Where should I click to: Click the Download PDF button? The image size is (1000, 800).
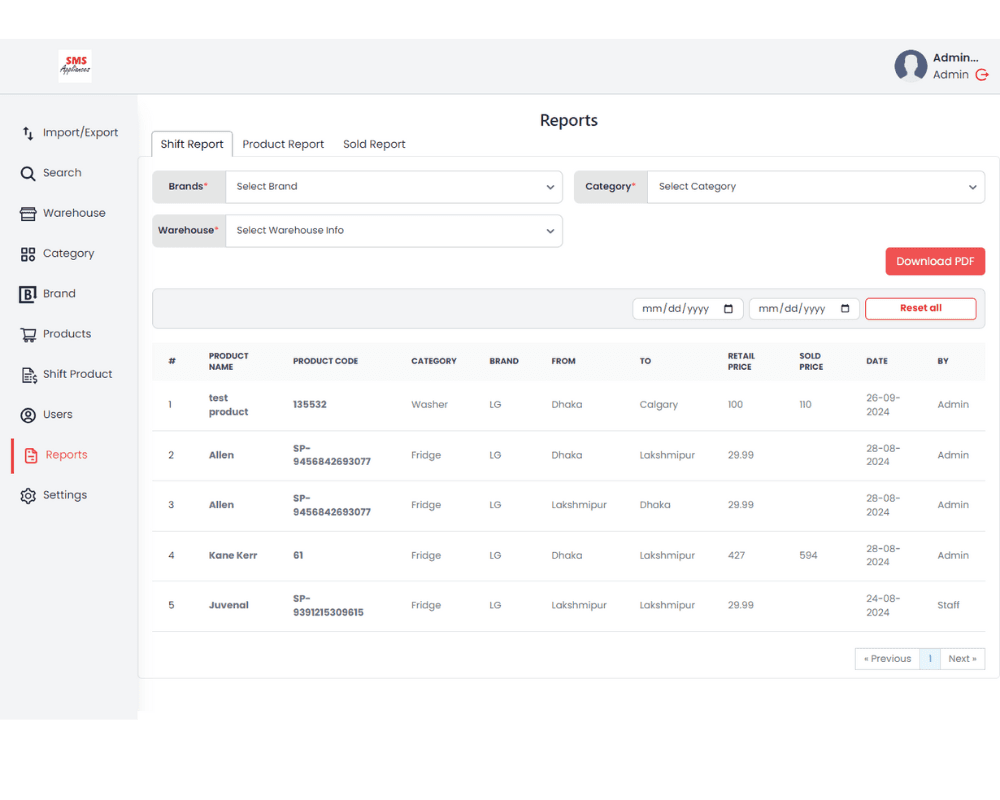point(935,262)
